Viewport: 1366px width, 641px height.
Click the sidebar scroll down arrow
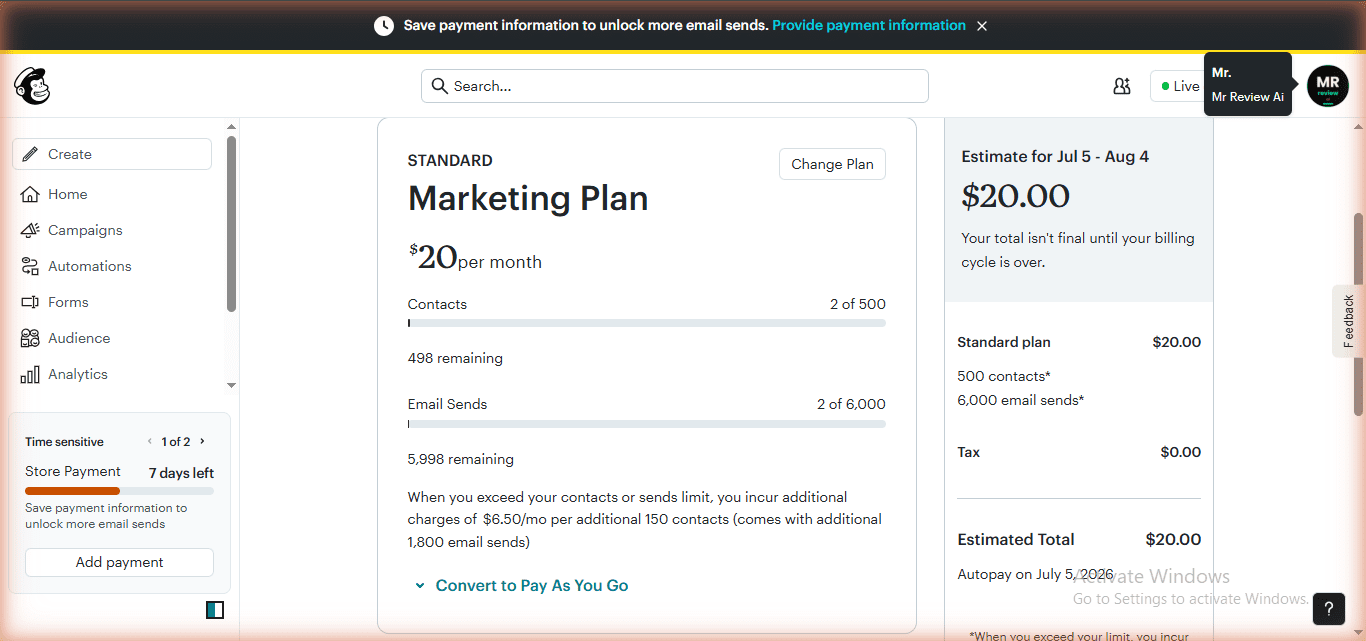pyautogui.click(x=232, y=385)
